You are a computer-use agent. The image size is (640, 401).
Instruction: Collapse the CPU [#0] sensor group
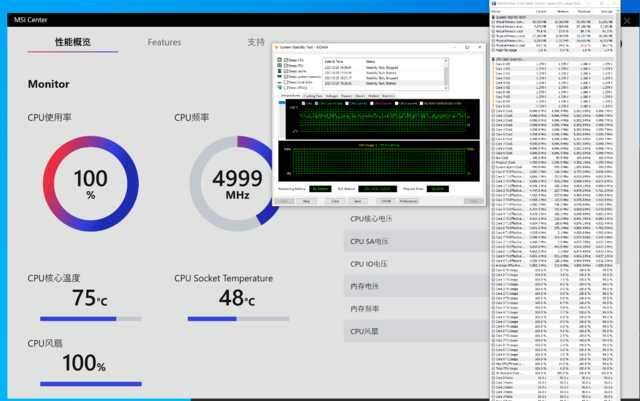tap(493, 60)
